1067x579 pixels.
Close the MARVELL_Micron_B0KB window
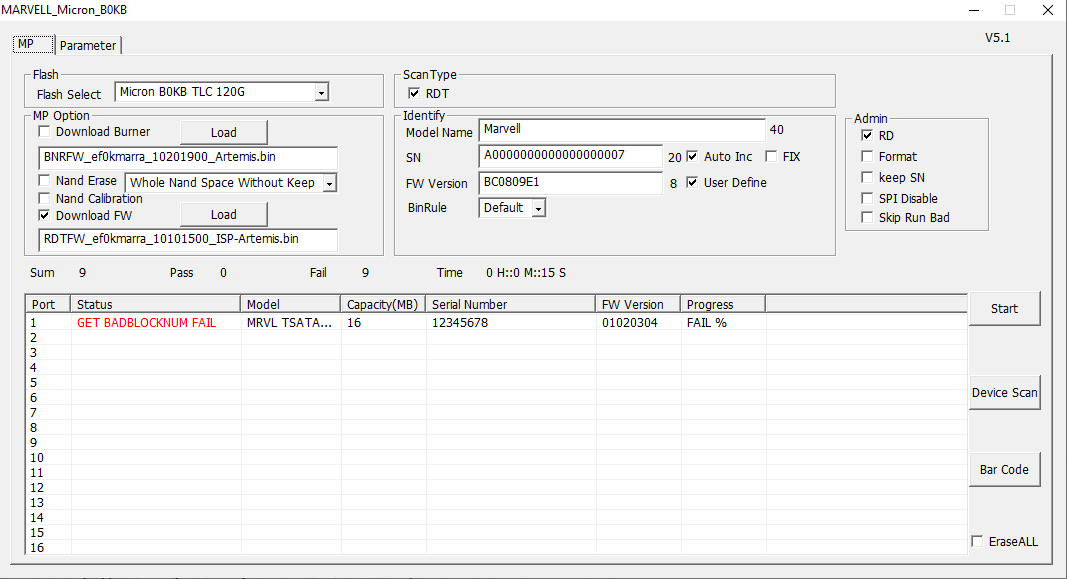click(x=1048, y=10)
